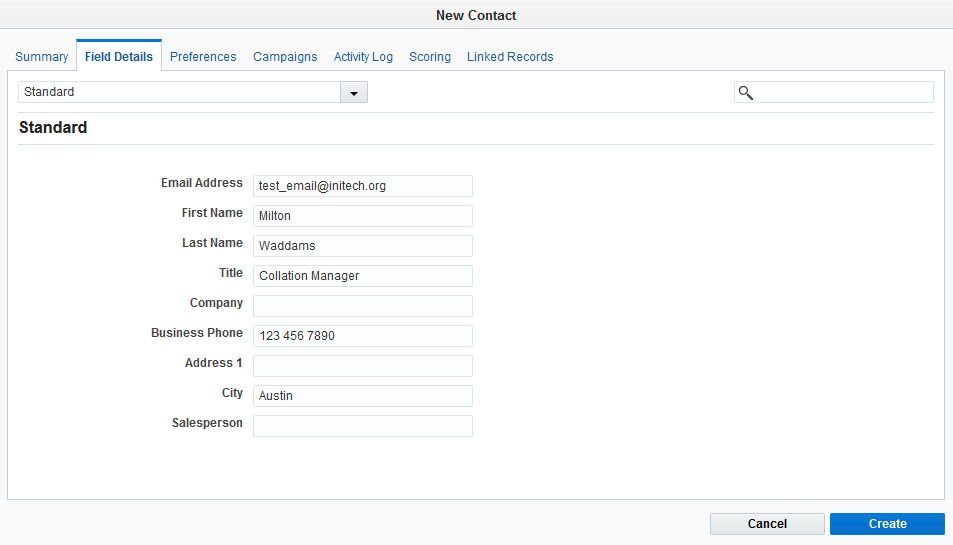Click the magnifying glass search icon

[746, 92]
